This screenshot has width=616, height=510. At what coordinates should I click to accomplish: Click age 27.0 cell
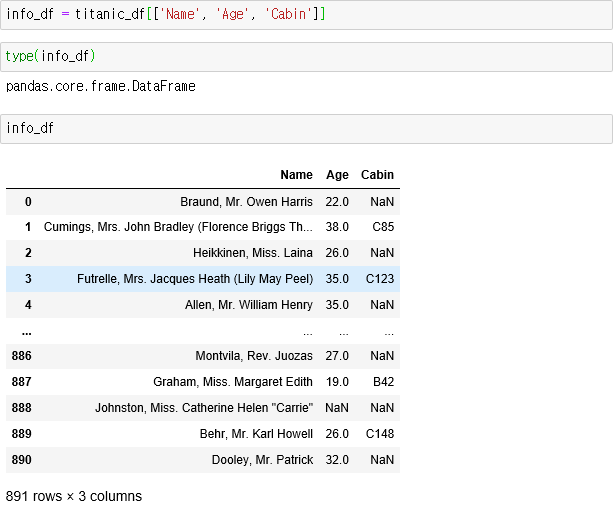337,356
